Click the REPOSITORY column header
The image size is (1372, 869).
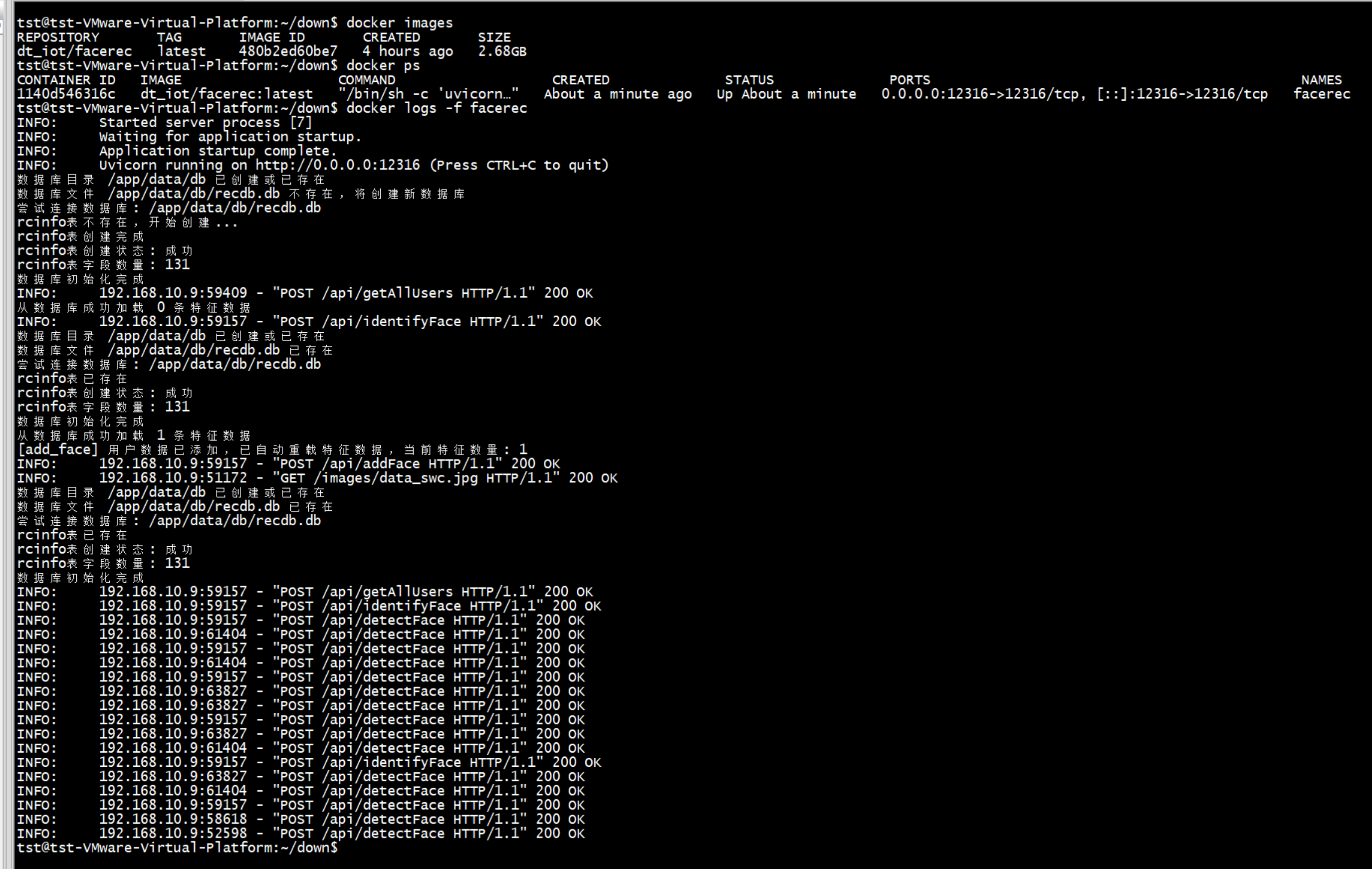(57, 37)
